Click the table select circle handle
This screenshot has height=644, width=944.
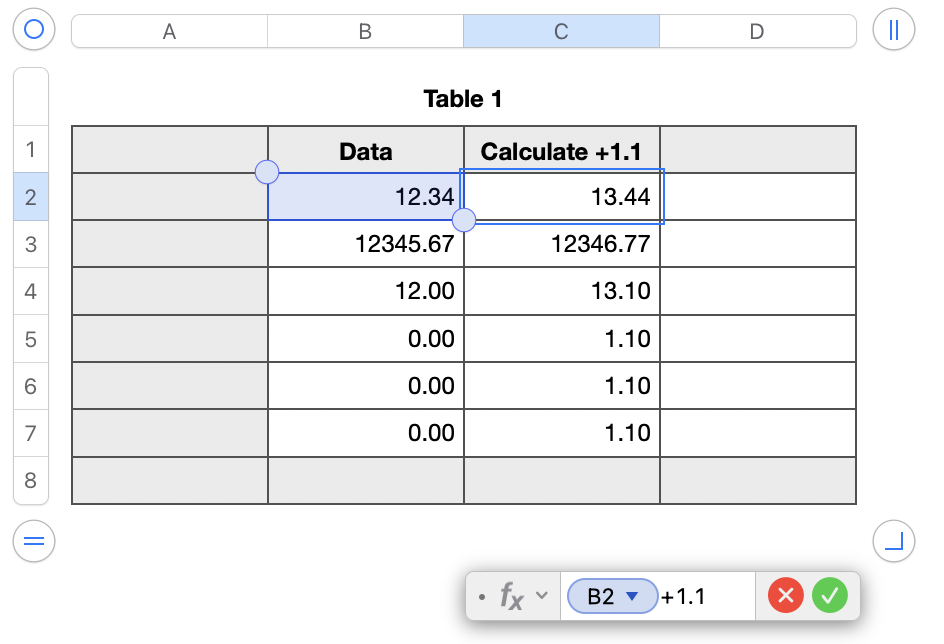34,29
